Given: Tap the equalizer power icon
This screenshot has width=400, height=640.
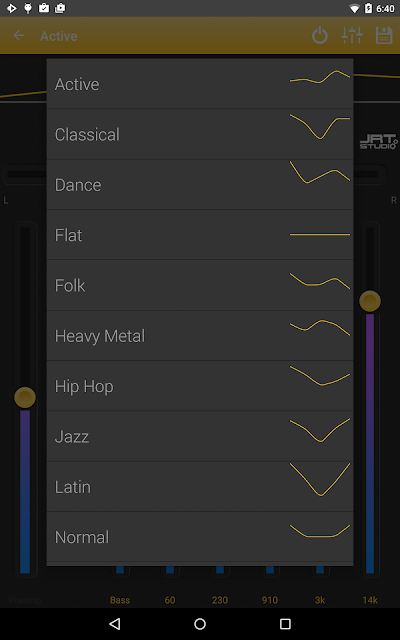Looking at the screenshot, I should pos(320,36).
